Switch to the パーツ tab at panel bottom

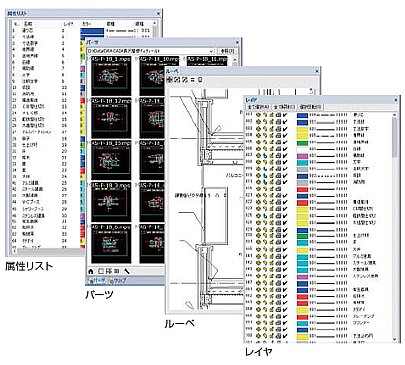pyautogui.click(x=97, y=281)
